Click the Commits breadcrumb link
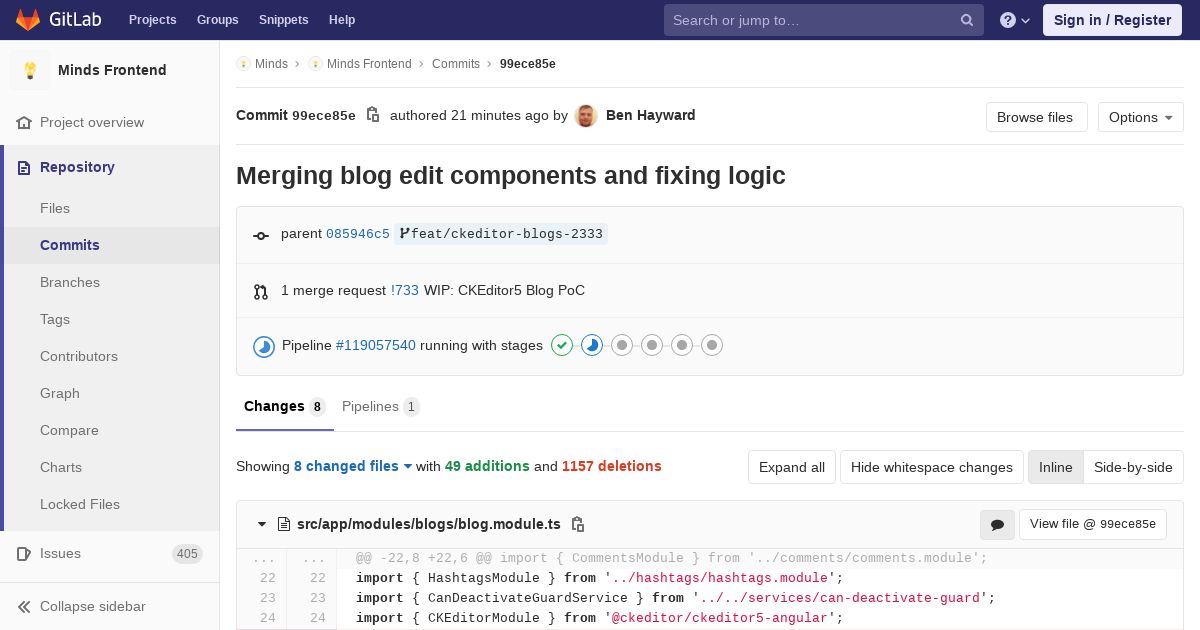 (x=456, y=64)
